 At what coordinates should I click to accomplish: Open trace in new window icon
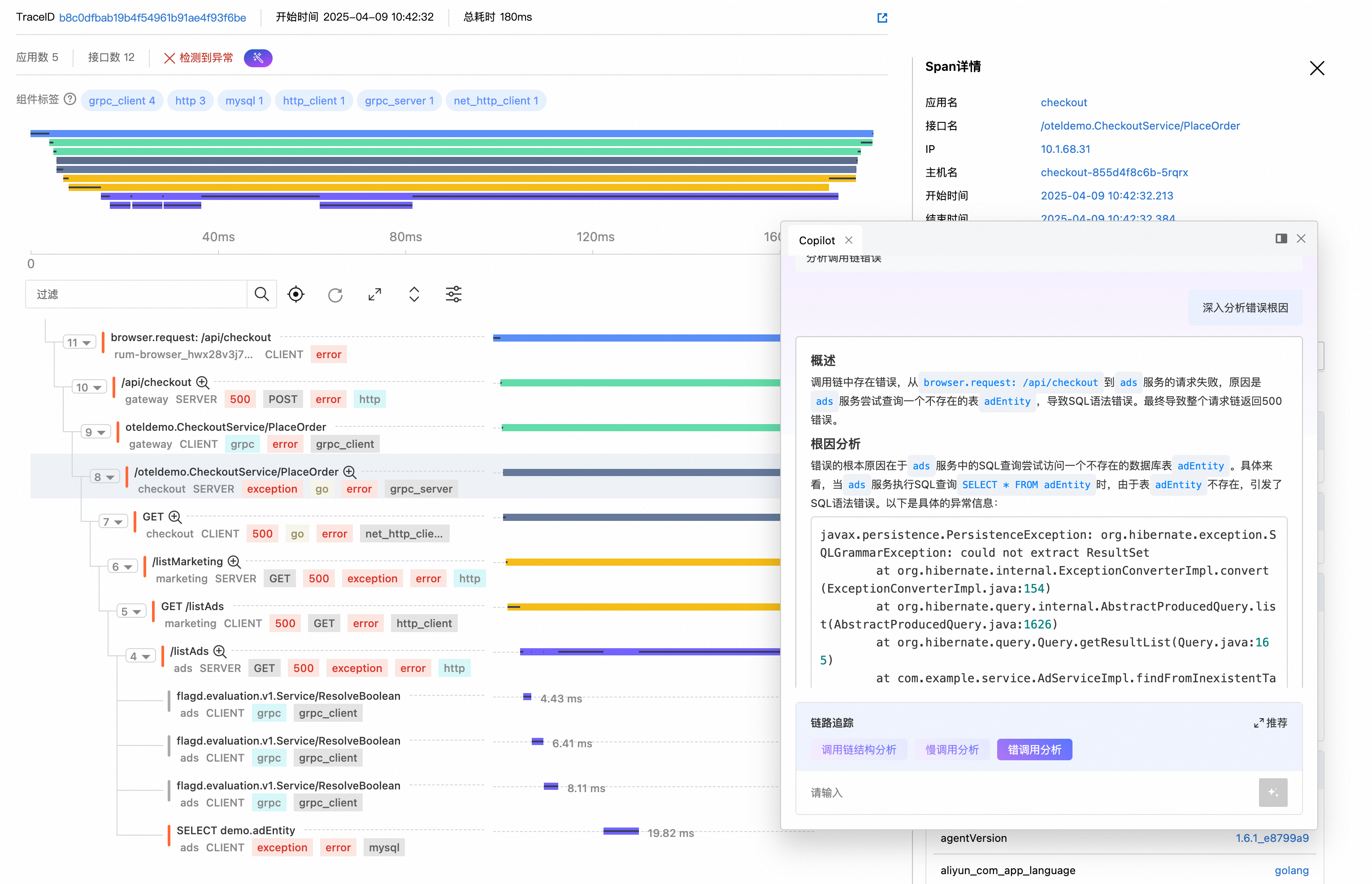pos(882,18)
